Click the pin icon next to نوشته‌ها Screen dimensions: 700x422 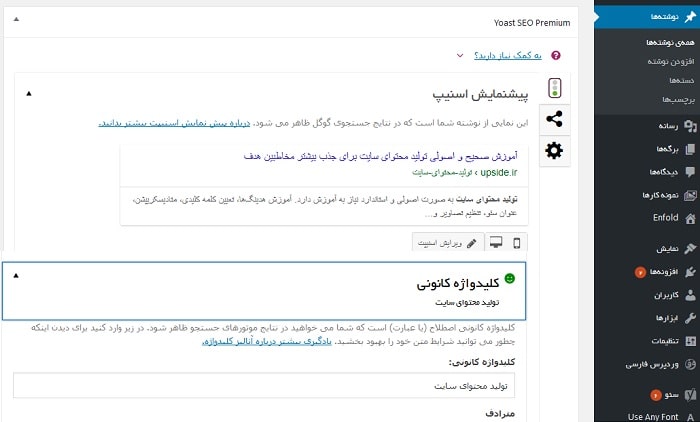(690, 17)
